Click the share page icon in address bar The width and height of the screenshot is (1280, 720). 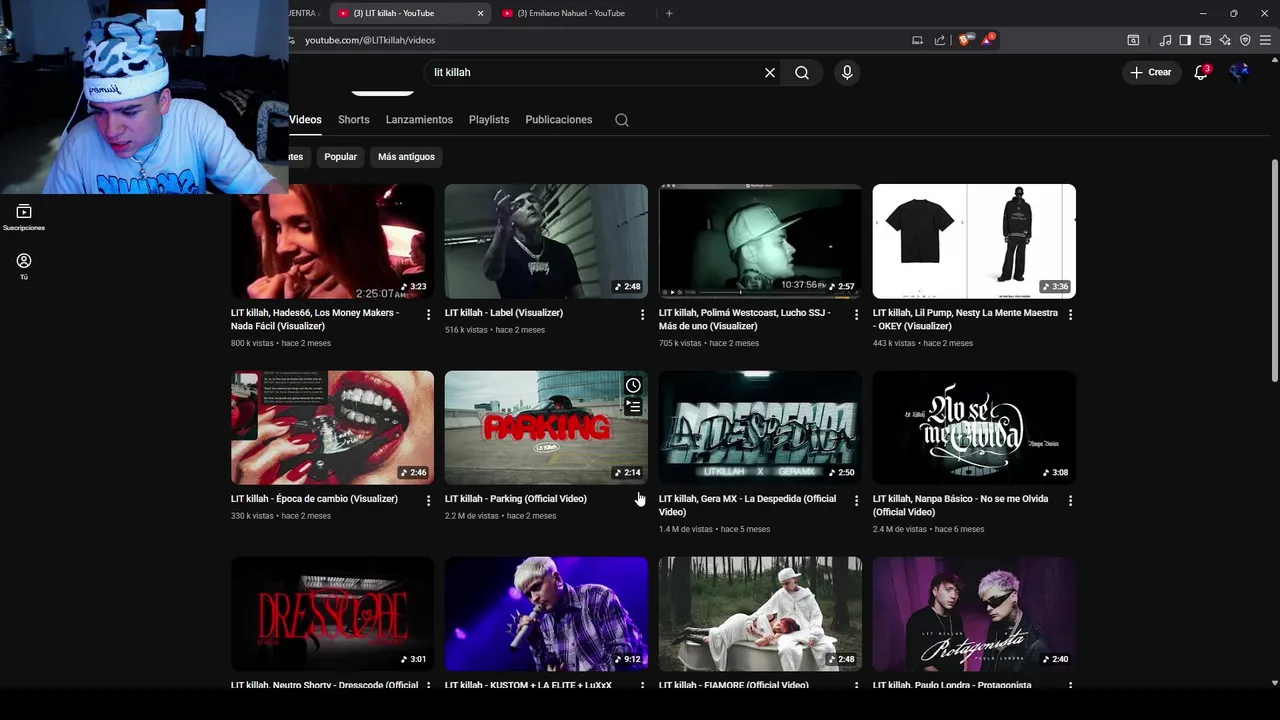(940, 40)
